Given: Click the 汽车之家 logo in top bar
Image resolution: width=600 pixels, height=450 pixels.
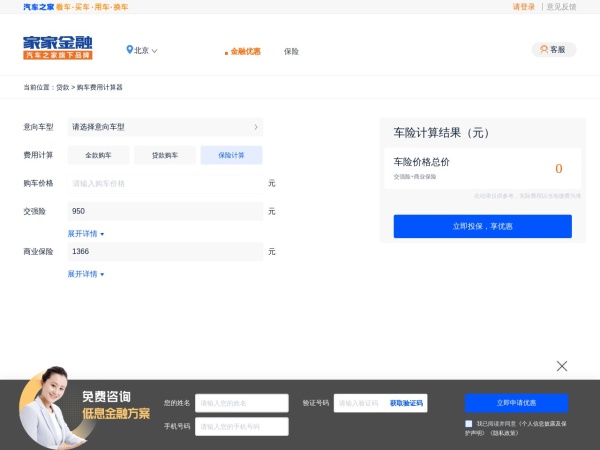Looking at the screenshot, I should [x=40, y=7].
